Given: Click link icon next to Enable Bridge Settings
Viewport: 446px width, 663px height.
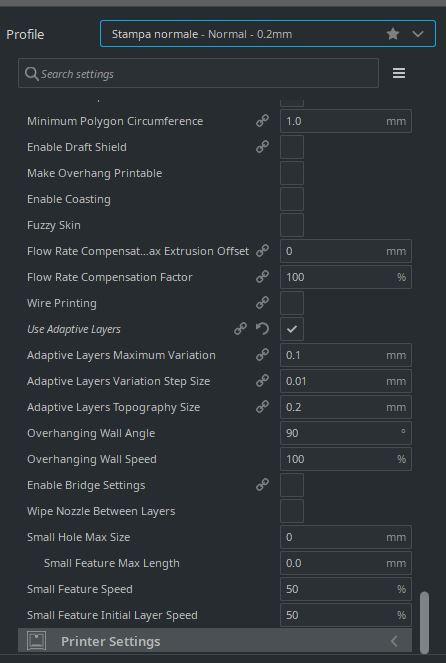Looking at the screenshot, I should [263, 485].
